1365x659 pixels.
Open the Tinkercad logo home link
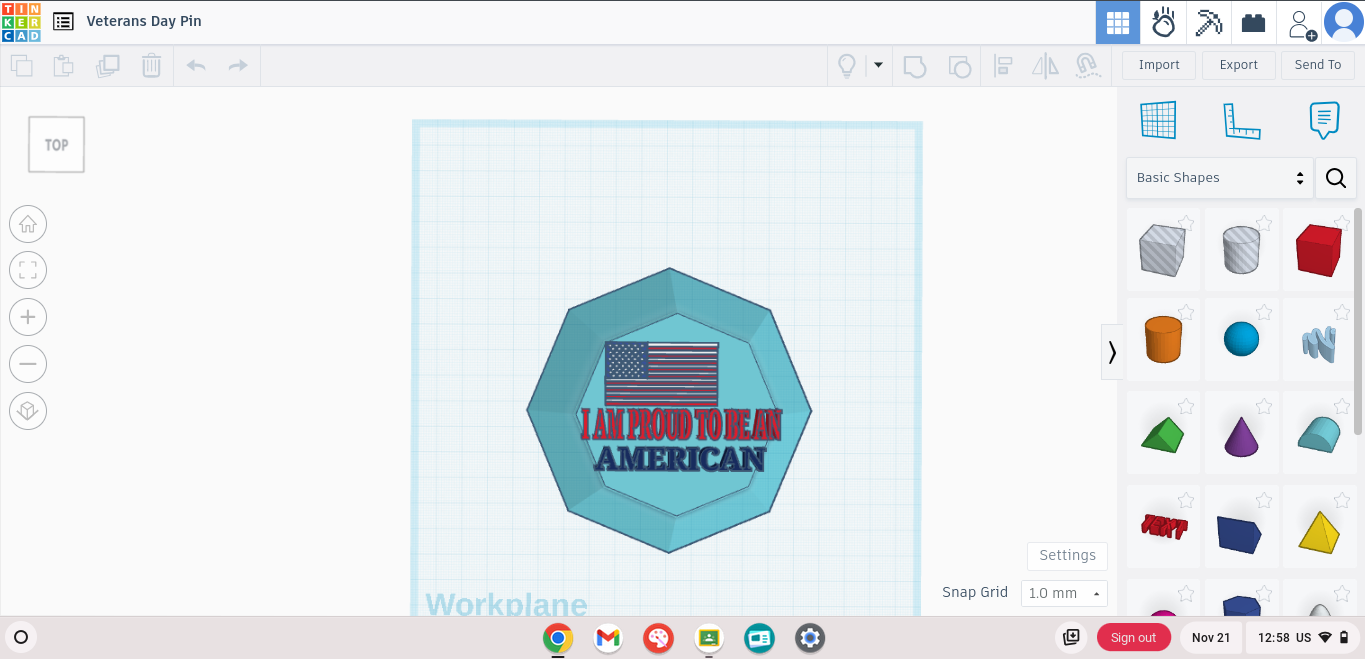pyautogui.click(x=21, y=22)
